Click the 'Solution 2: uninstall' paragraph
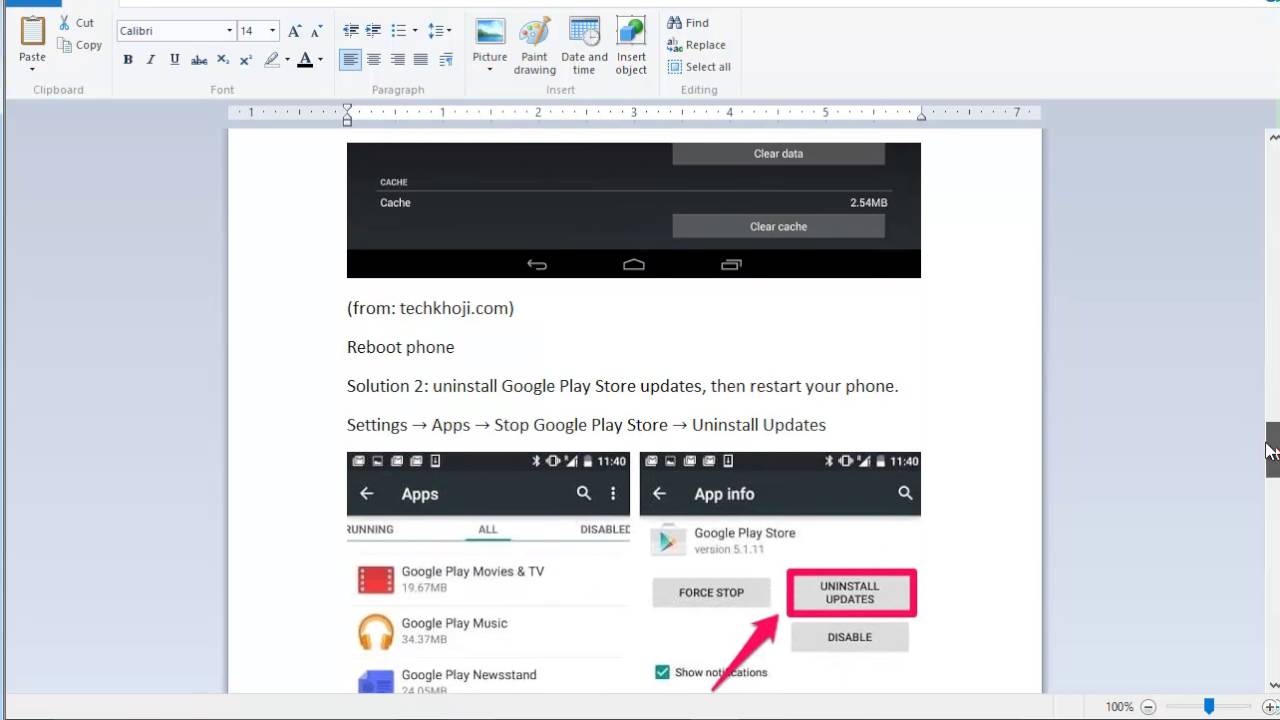The image size is (1280, 720). click(622, 386)
